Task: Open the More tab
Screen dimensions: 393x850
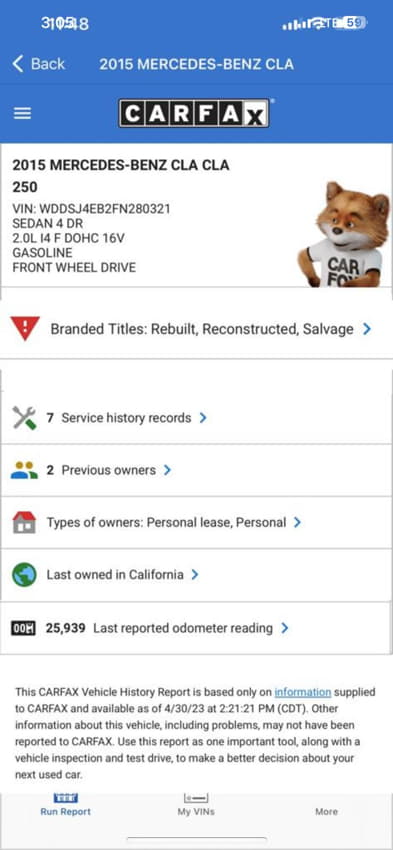Action: click(x=326, y=811)
